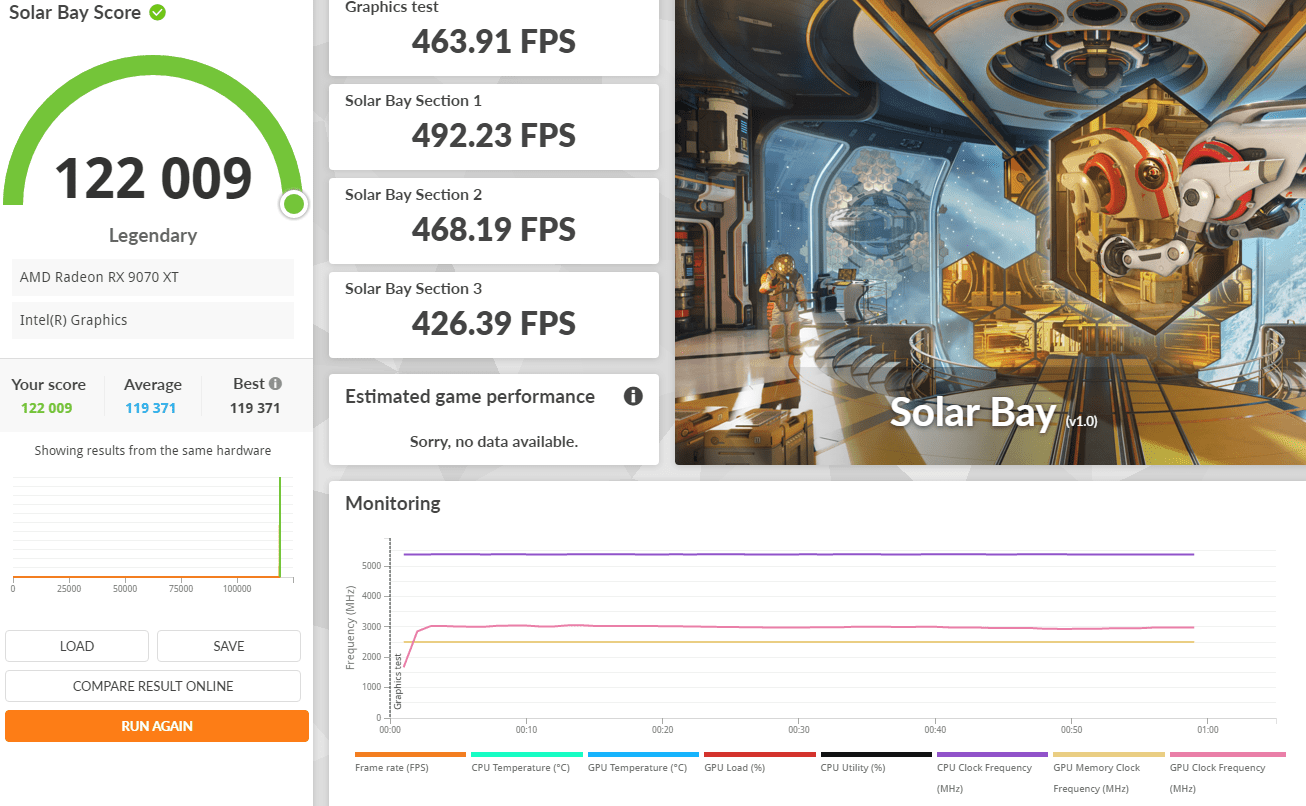Toggle the GPU Temperature legend swatch

(x=643, y=754)
